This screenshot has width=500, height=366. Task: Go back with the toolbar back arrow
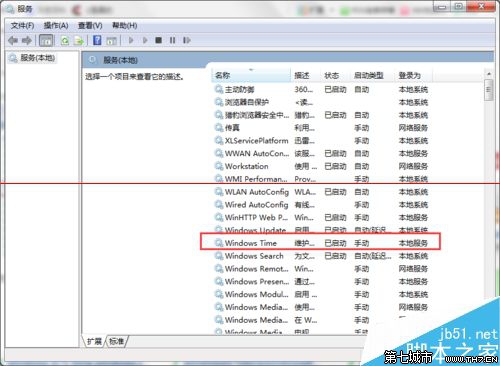13,40
